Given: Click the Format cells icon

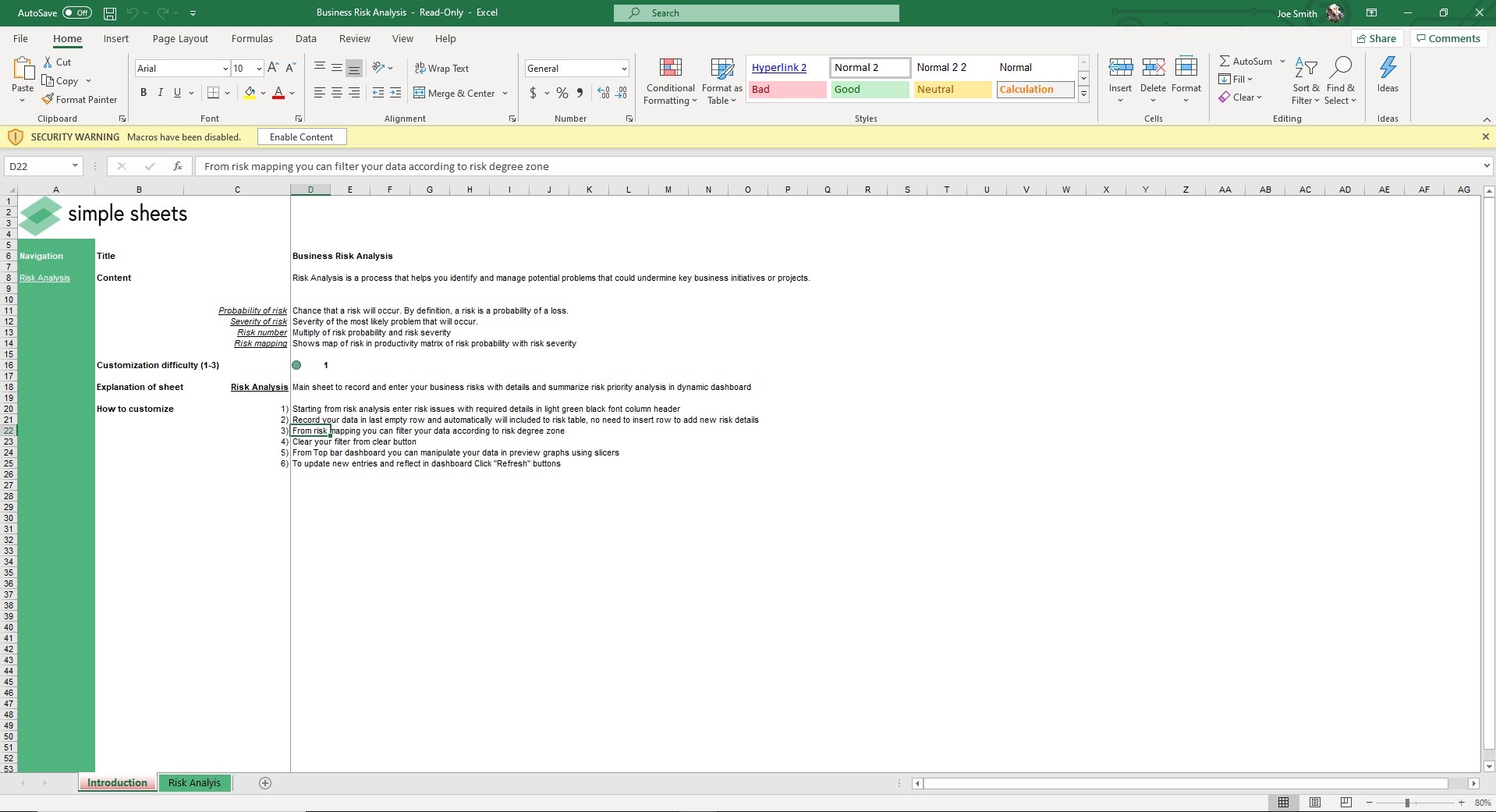Looking at the screenshot, I should 1186,69.
